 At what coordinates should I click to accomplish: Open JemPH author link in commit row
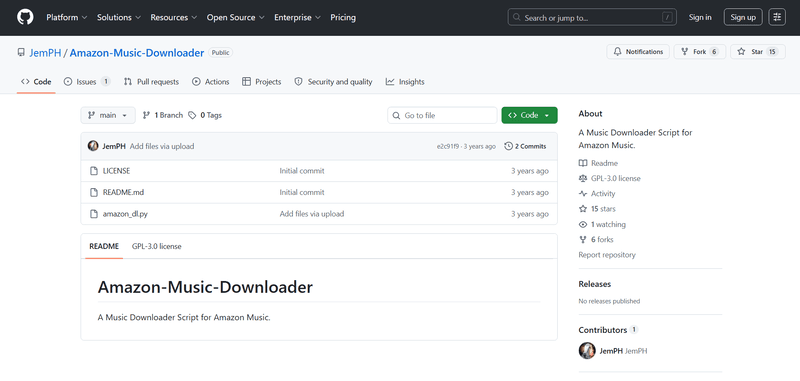coord(114,146)
